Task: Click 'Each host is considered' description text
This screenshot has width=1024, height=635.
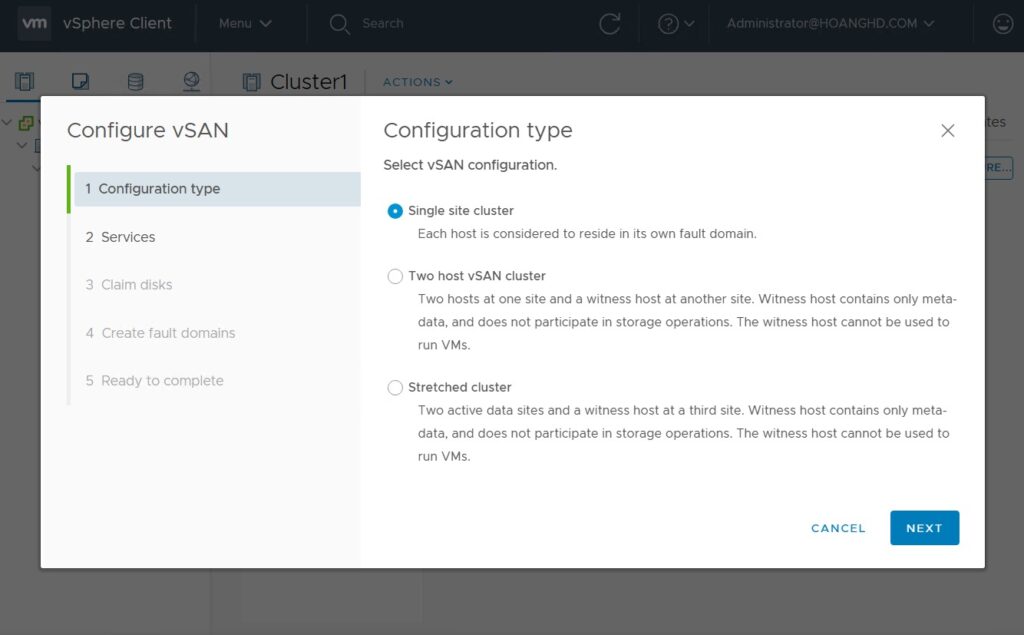Action: coord(587,234)
